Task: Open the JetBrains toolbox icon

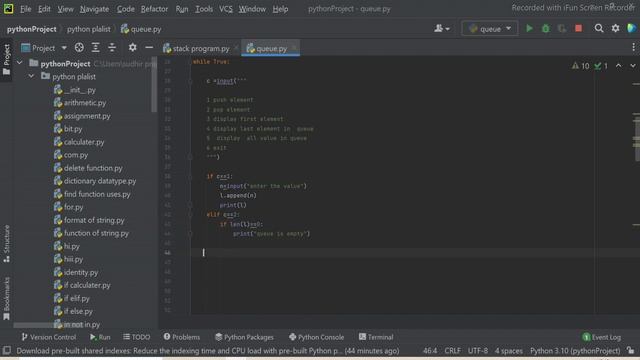Action: pyautogui.click(x=631, y=28)
